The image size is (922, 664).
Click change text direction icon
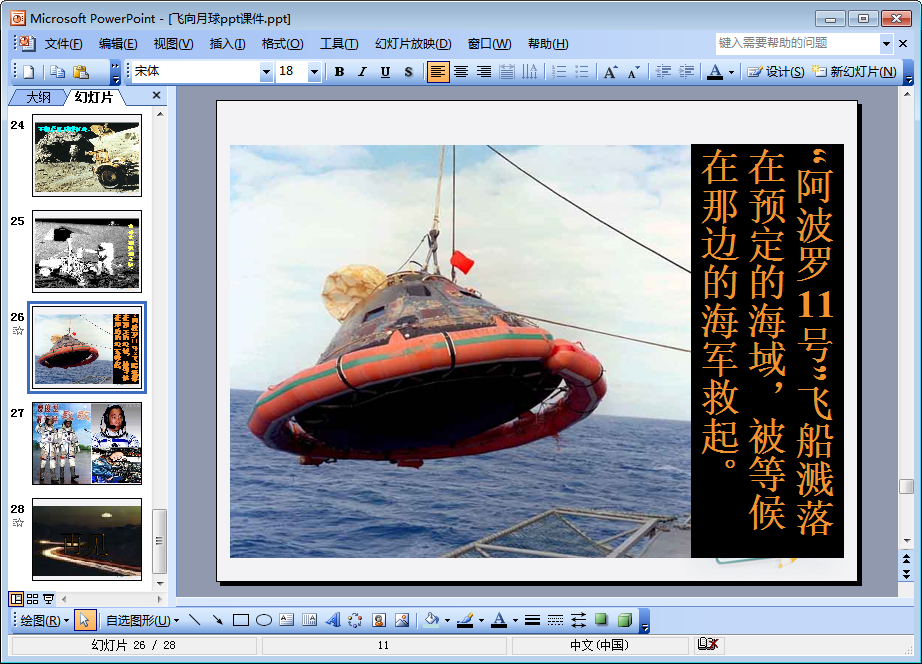(529, 72)
